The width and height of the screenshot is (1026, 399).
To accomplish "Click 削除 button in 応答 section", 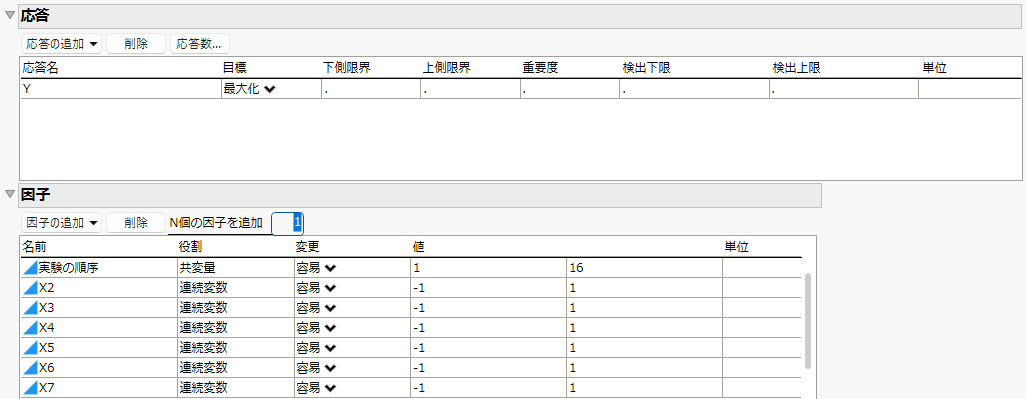I will pos(136,44).
